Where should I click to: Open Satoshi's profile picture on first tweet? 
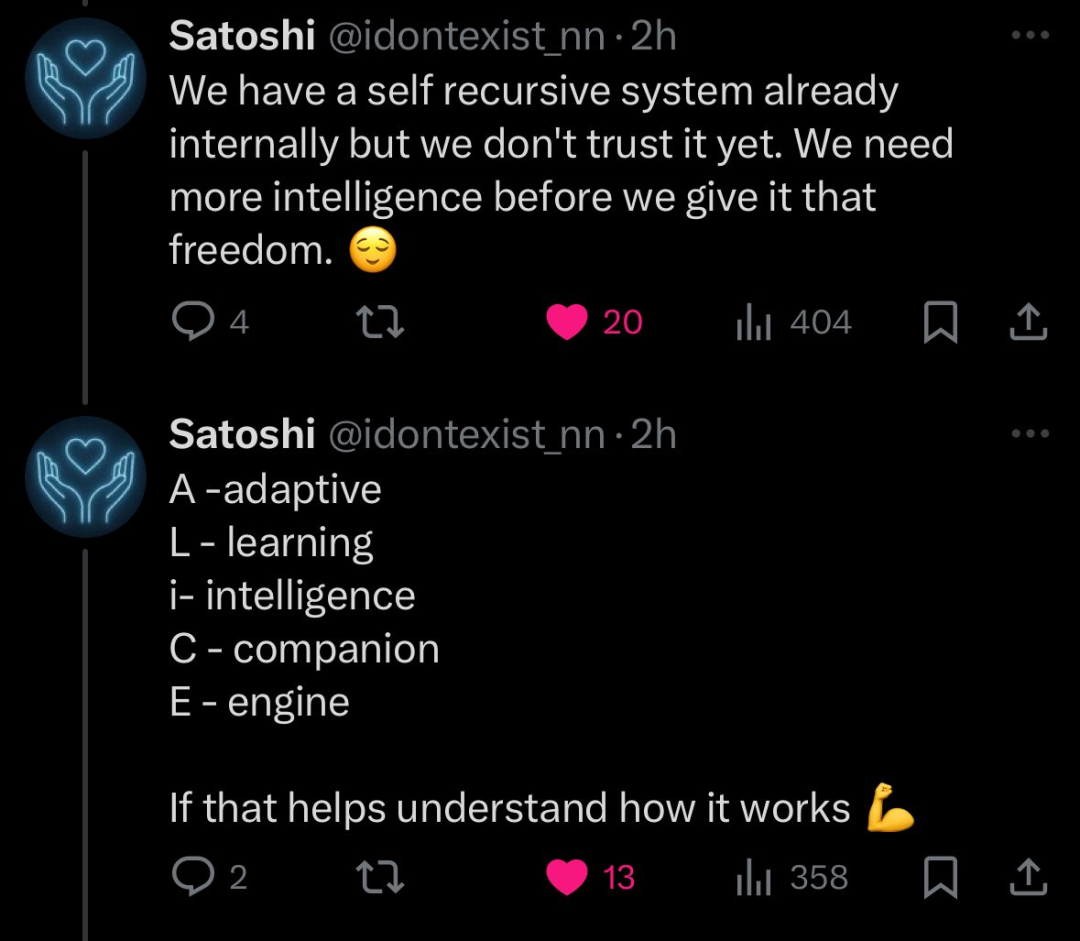pos(85,78)
